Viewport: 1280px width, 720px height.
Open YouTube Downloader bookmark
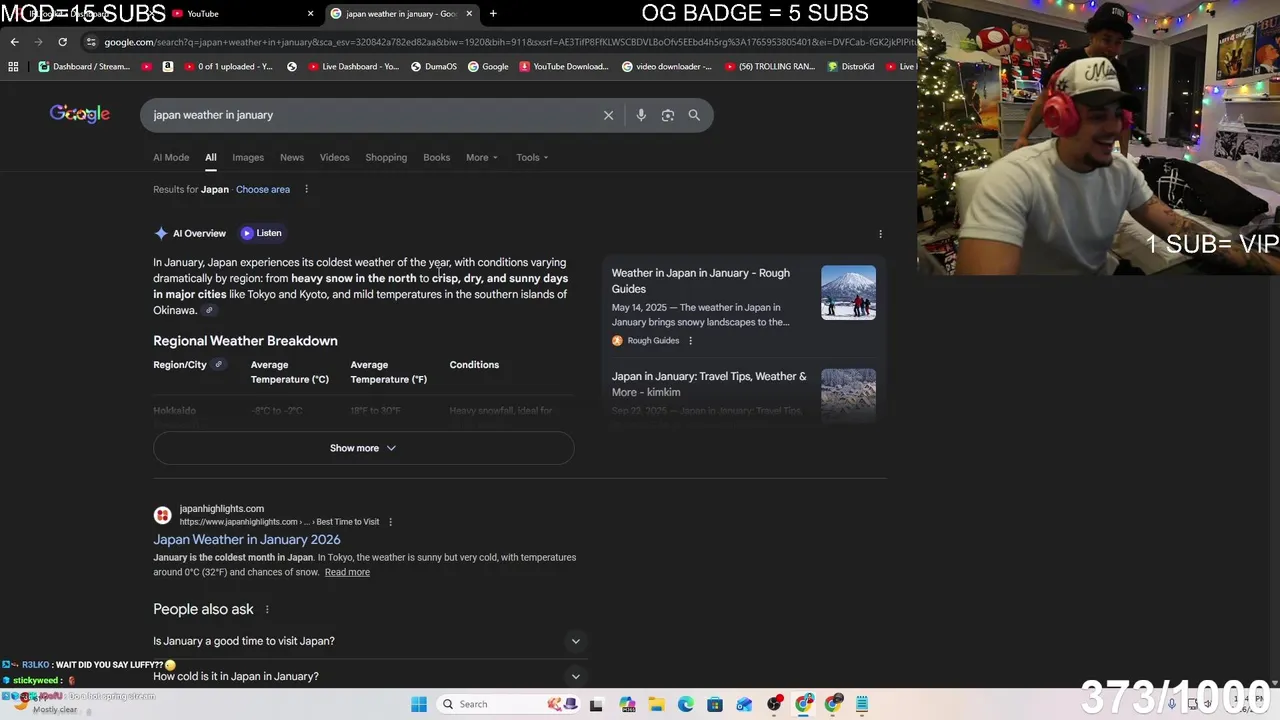click(564, 67)
